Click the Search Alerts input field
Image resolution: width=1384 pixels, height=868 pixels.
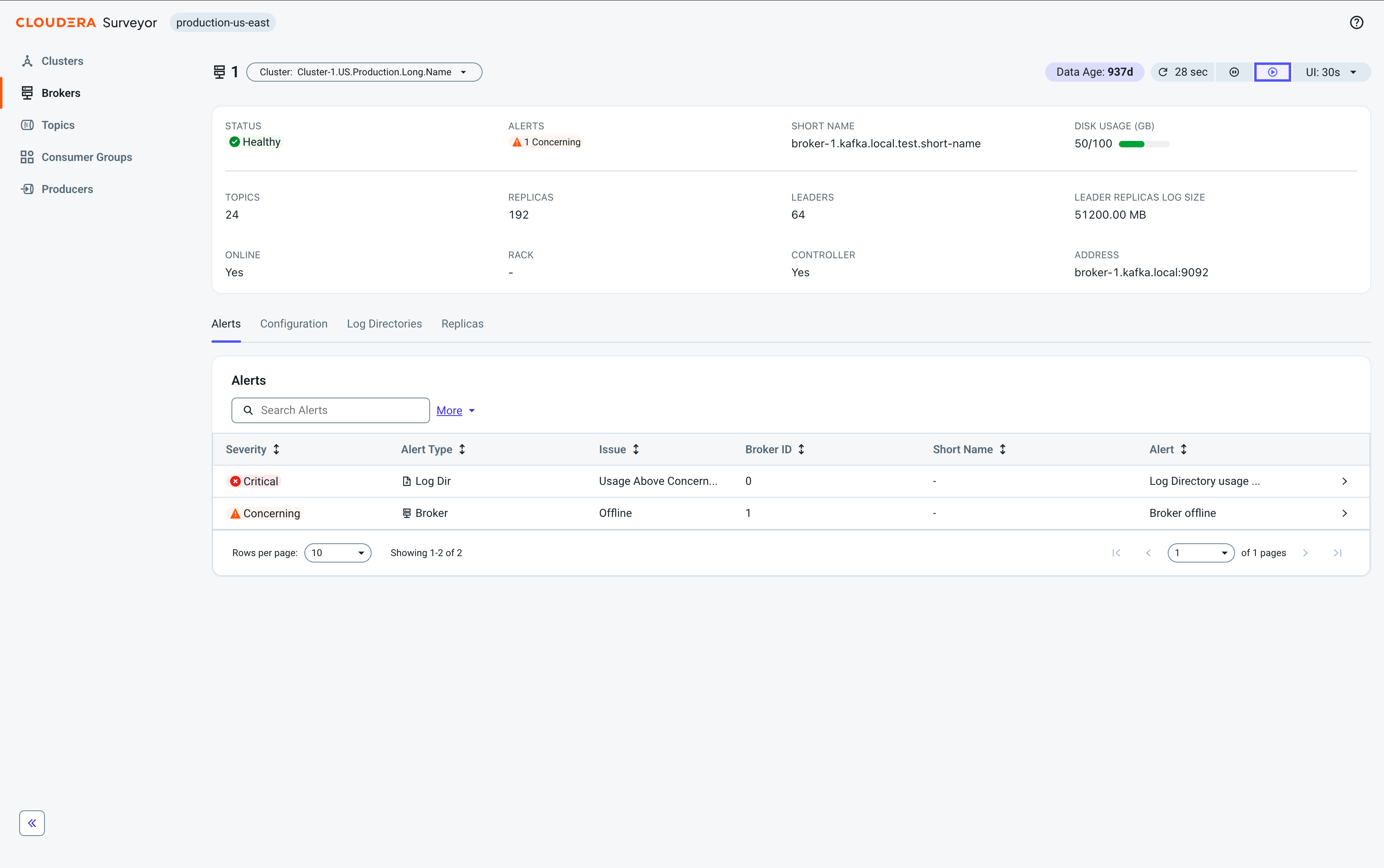coord(331,410)
